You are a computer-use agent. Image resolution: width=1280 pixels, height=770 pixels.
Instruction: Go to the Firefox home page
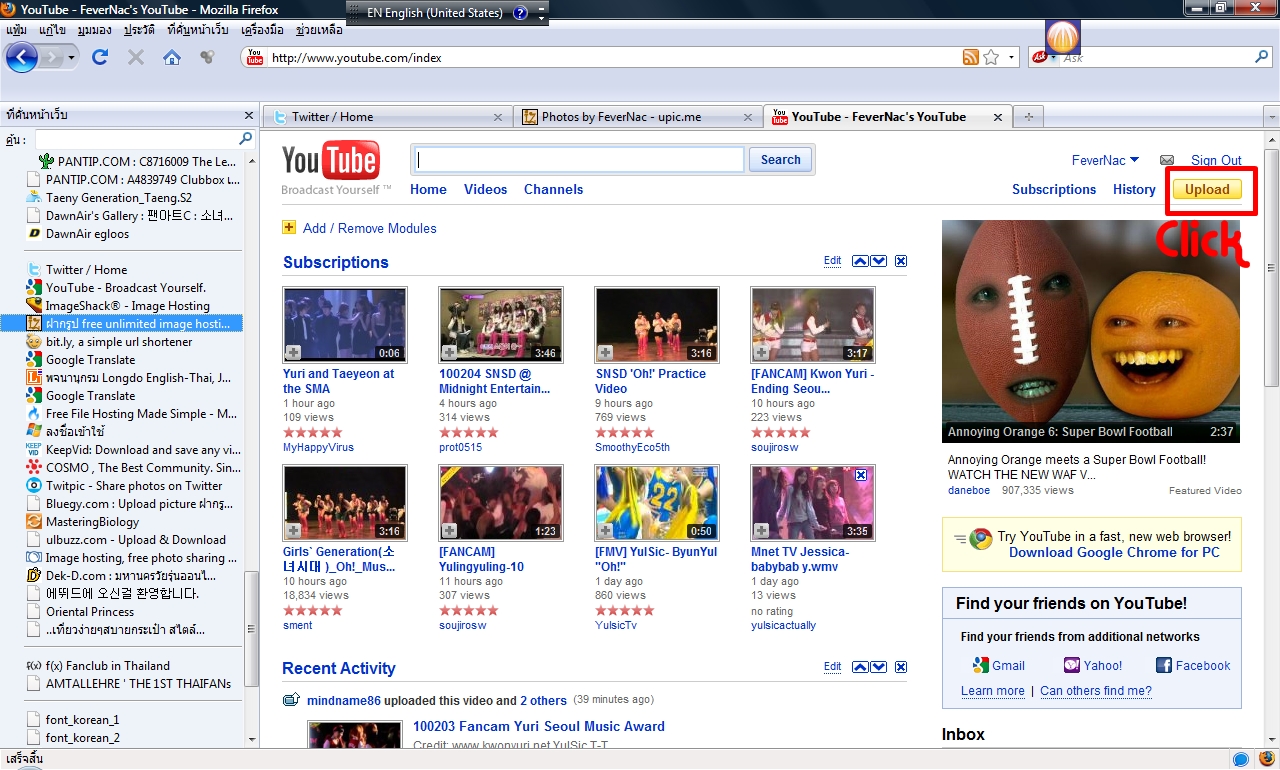172,57
